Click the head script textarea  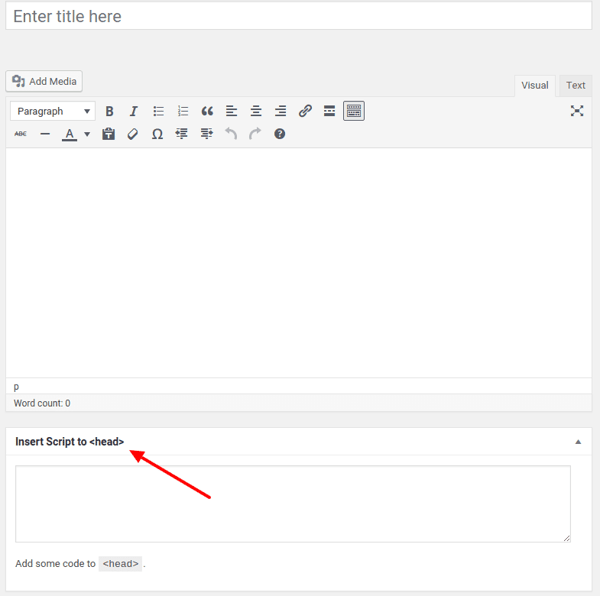tap(293, 504)
